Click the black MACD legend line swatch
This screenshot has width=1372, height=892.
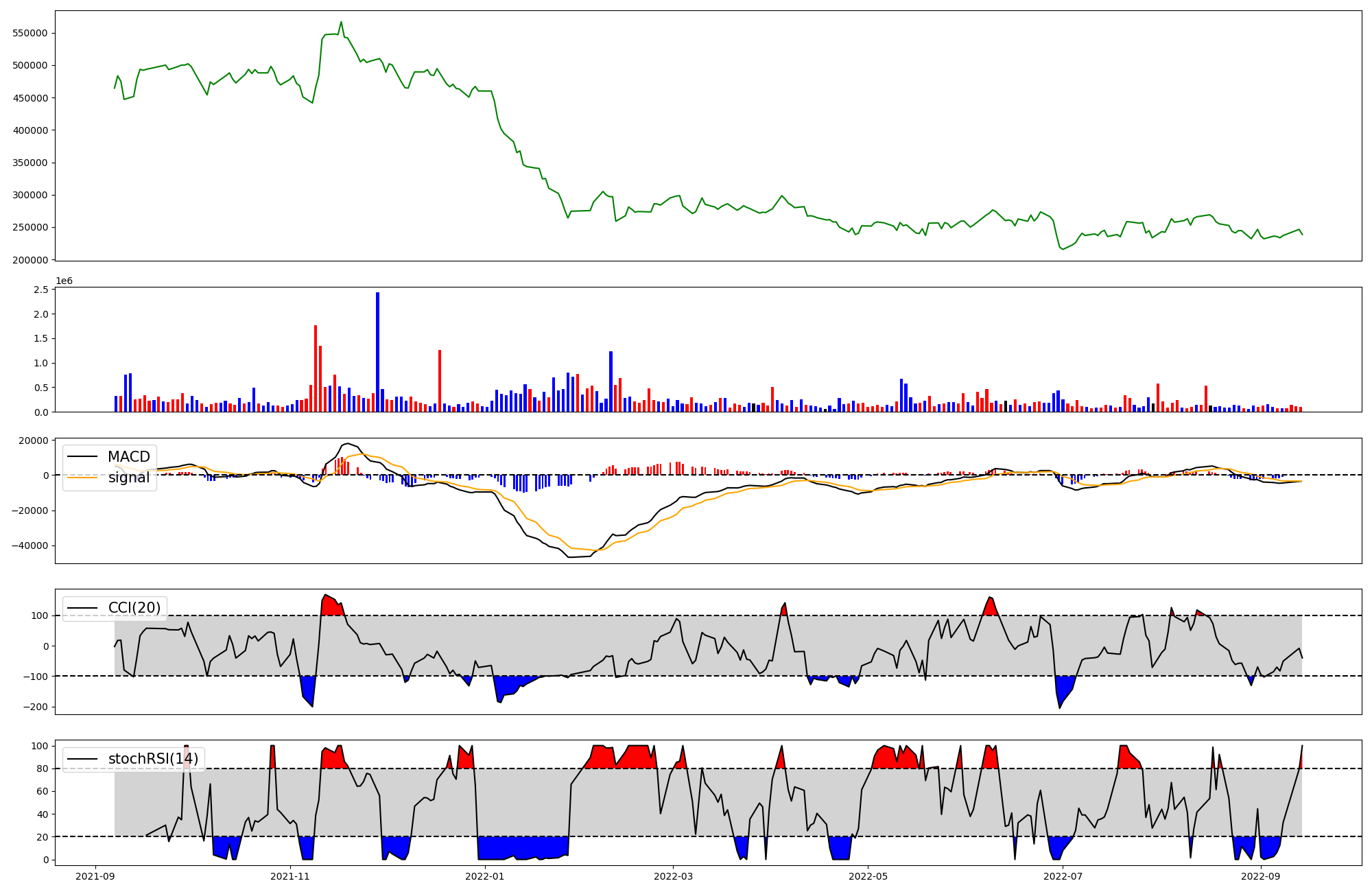point(83,457)
